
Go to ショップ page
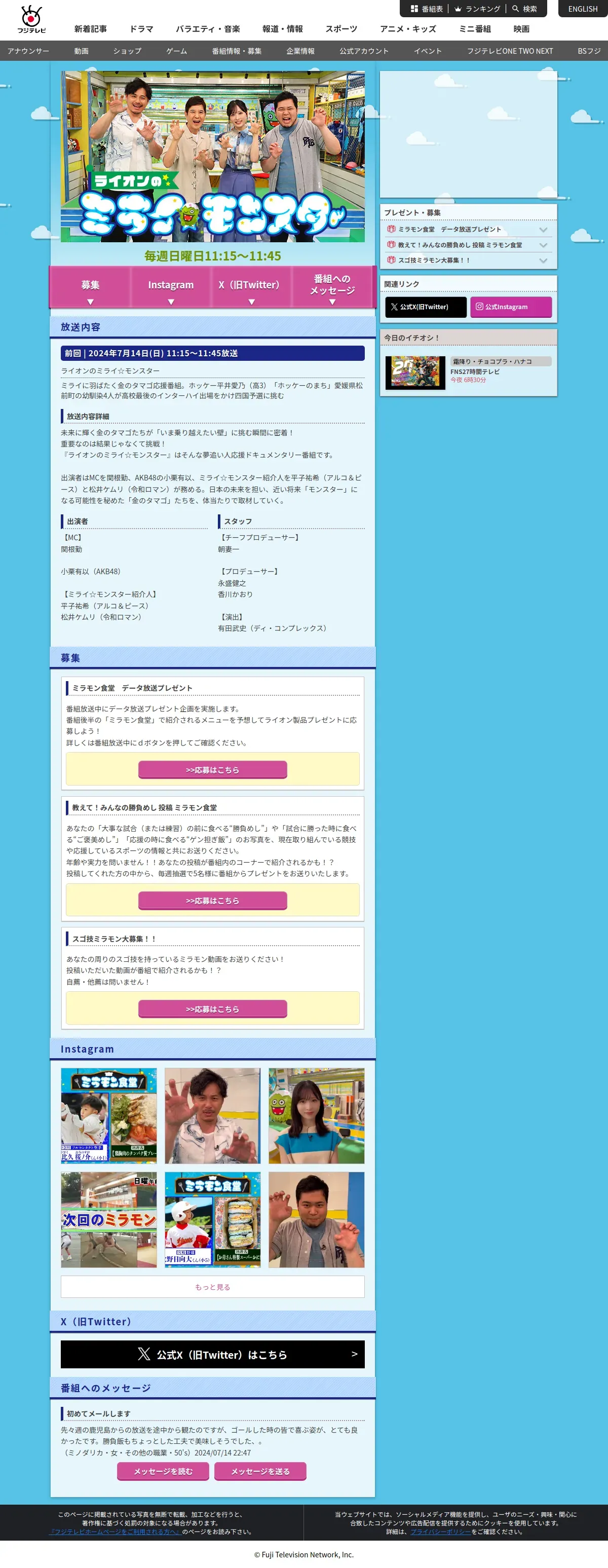click(127, 51)
